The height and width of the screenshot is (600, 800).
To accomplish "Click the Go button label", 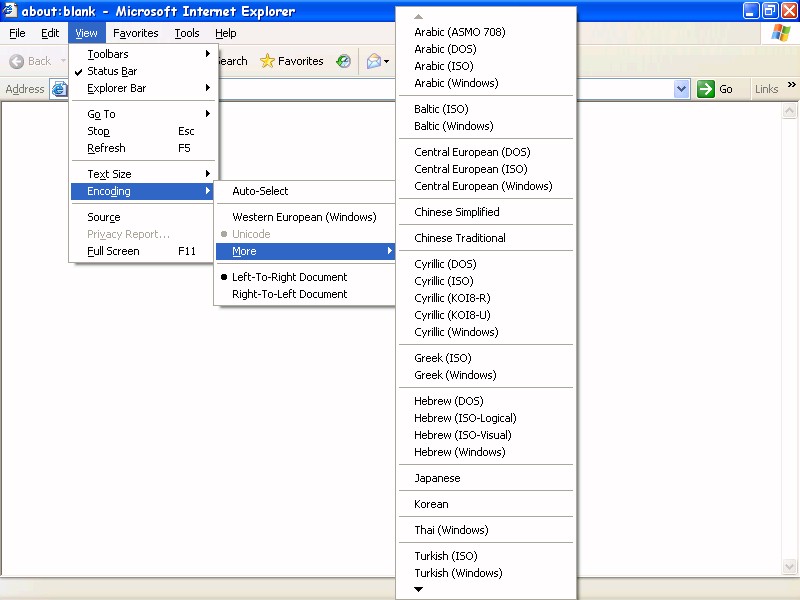I will (726, 89).
